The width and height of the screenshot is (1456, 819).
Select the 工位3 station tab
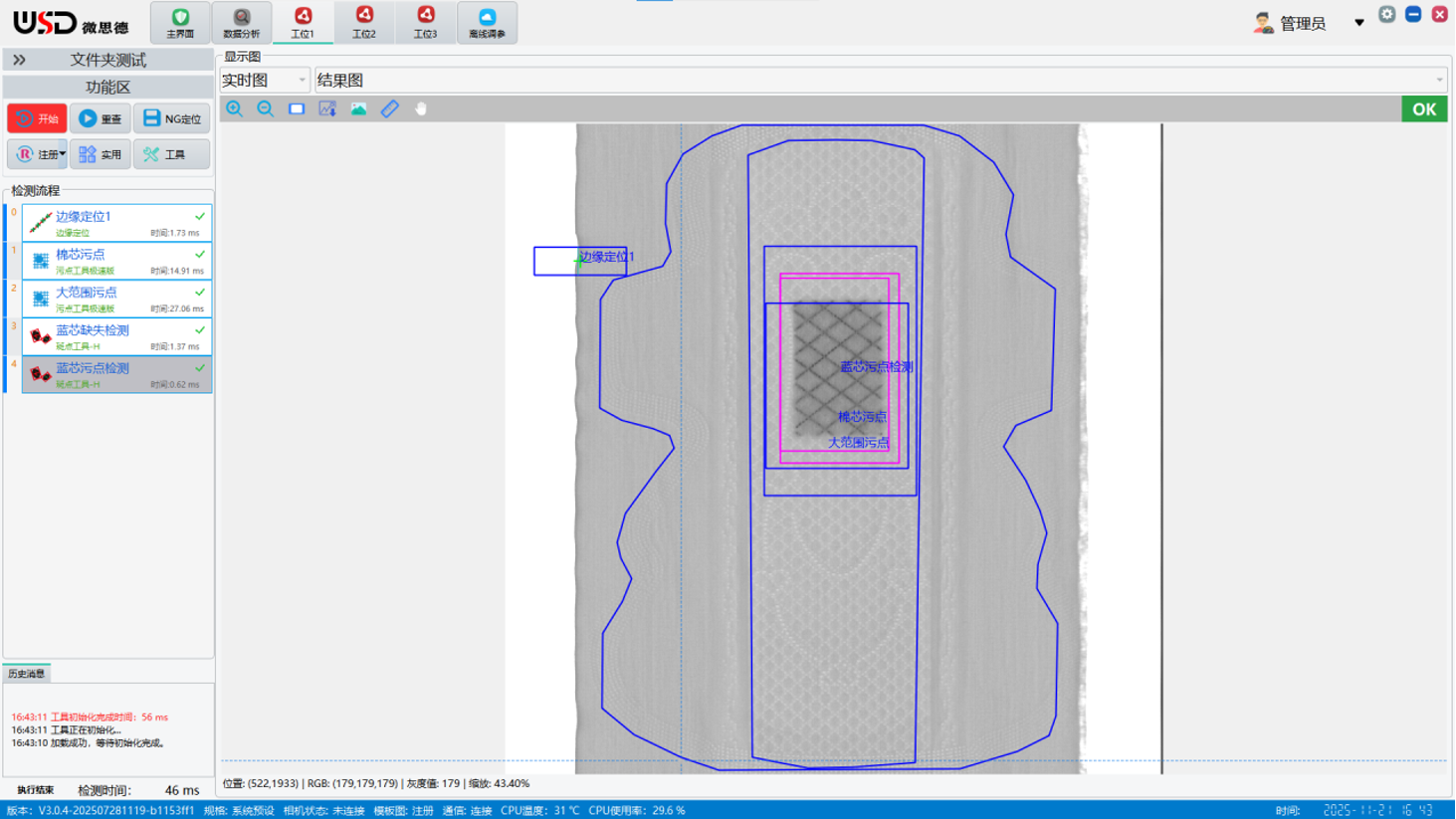(x=426, y=22)
